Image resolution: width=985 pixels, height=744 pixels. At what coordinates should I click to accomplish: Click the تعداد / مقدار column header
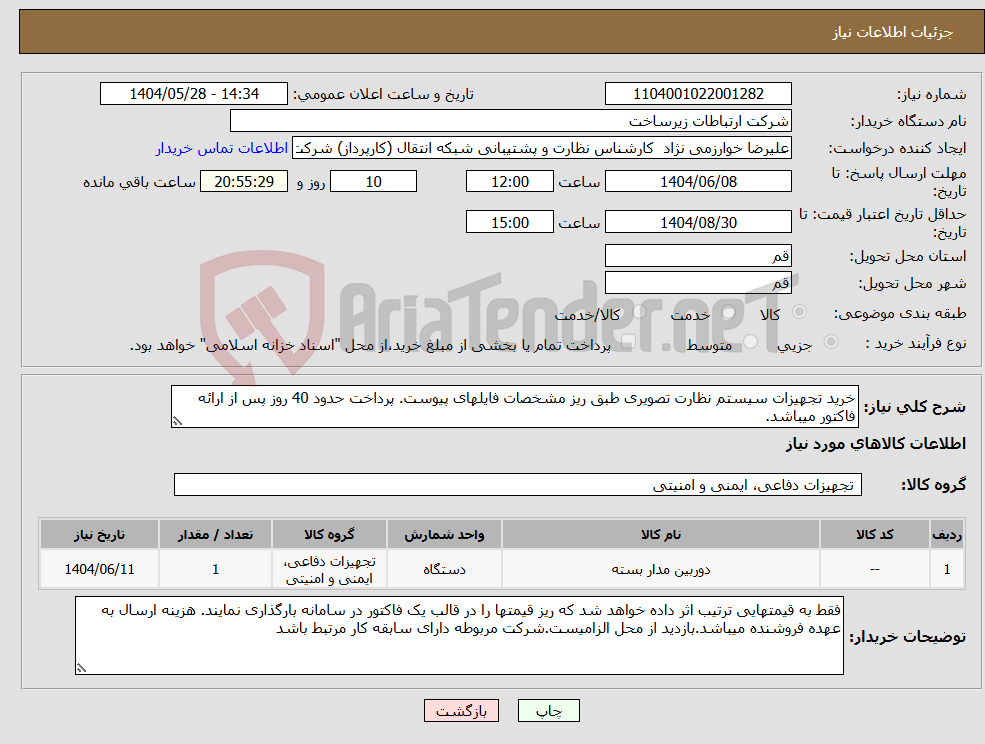(x=215, y=535)
